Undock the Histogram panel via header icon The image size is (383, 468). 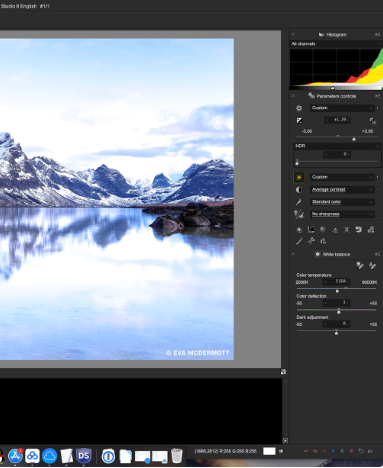pyautogui.click(x=377, y=34)
